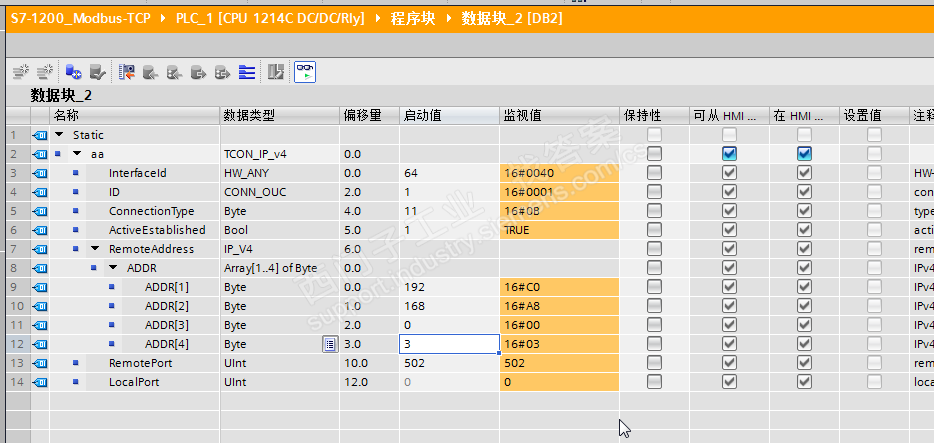Collapse the aa structure node

(x=76, y=154)
